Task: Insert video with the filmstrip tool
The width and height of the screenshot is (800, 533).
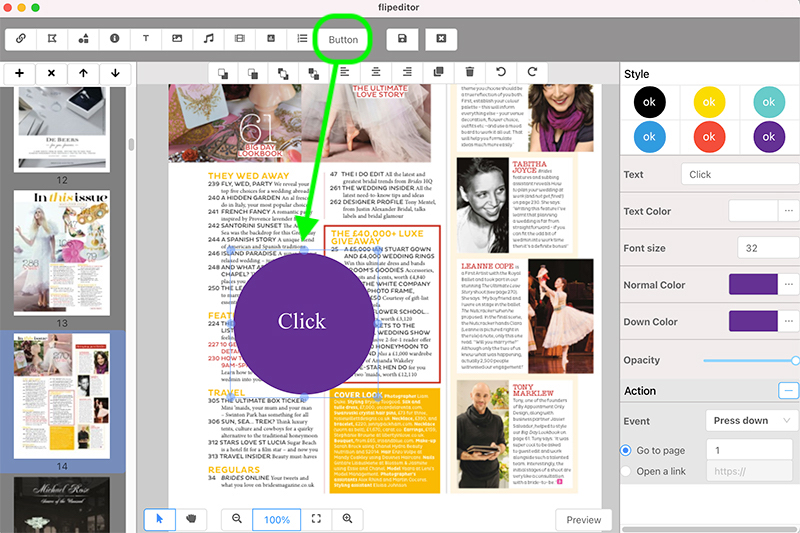Action: click(239, 39)
